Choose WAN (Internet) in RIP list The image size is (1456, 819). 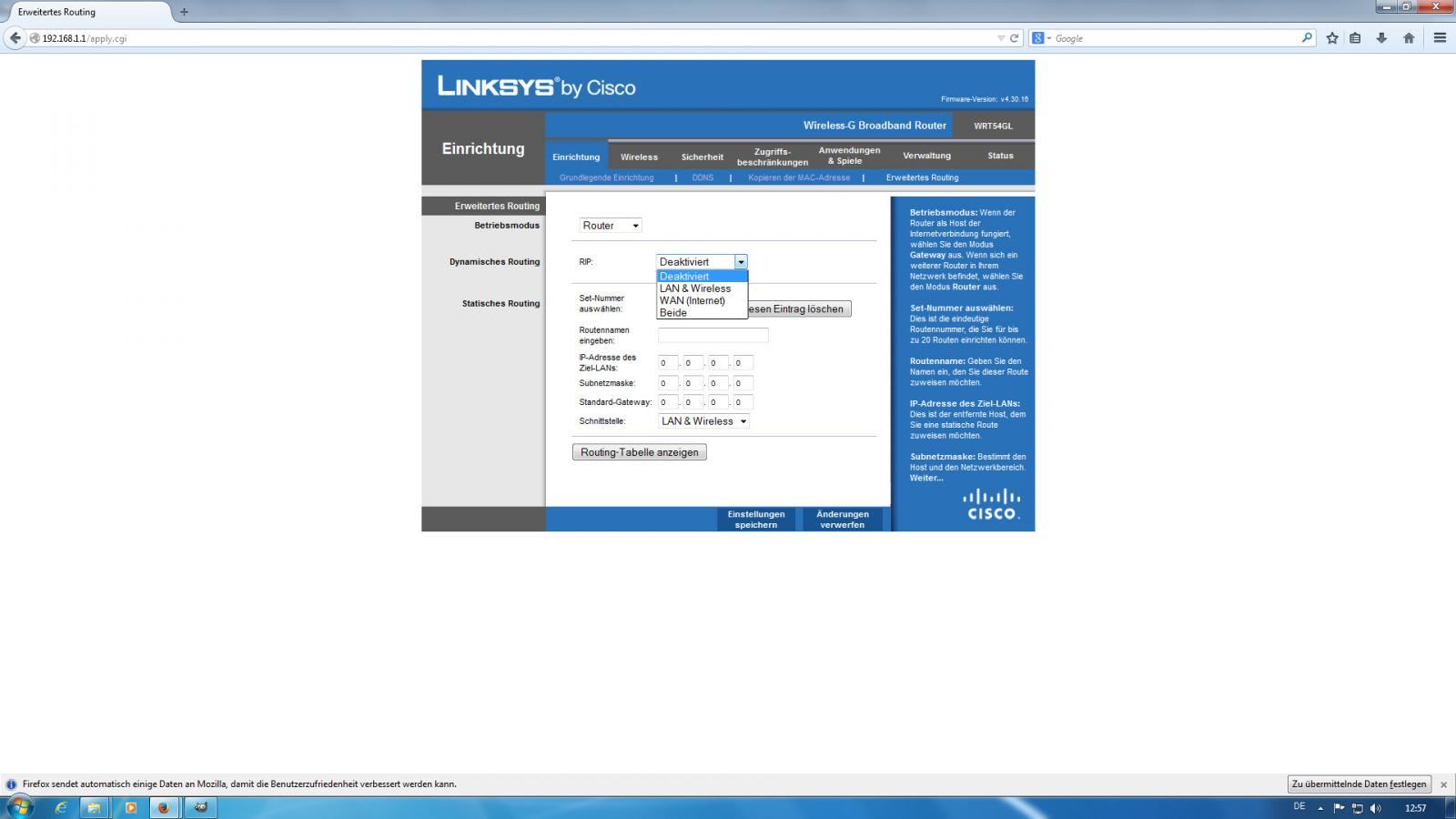702,300
